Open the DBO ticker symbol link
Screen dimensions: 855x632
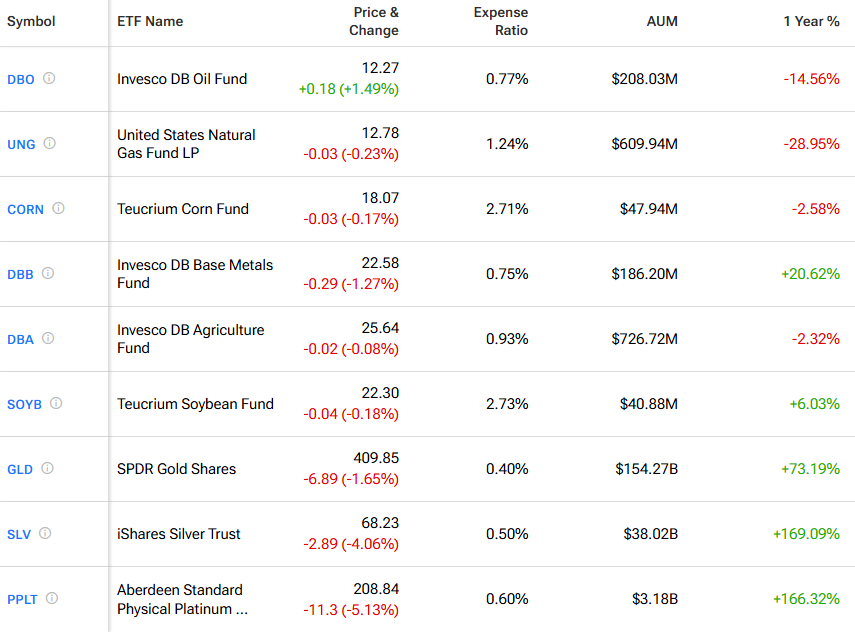point(20,79)
